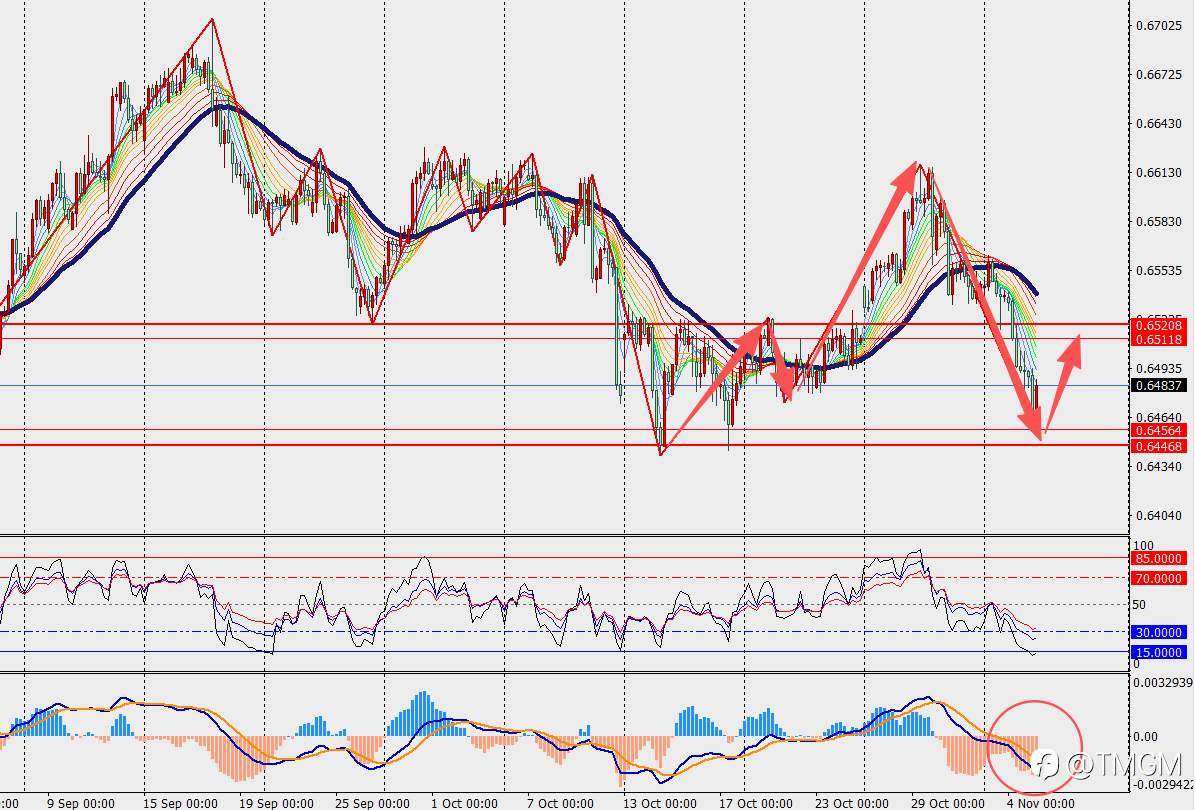Click the current price tag 0.64837
1195x810 pixels.
coord(1159,386)
